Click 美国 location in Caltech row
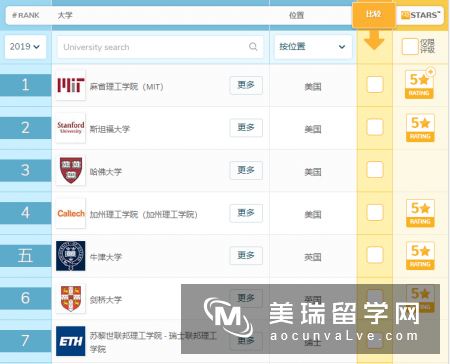450x364 pixels. (x=313, y=215)
